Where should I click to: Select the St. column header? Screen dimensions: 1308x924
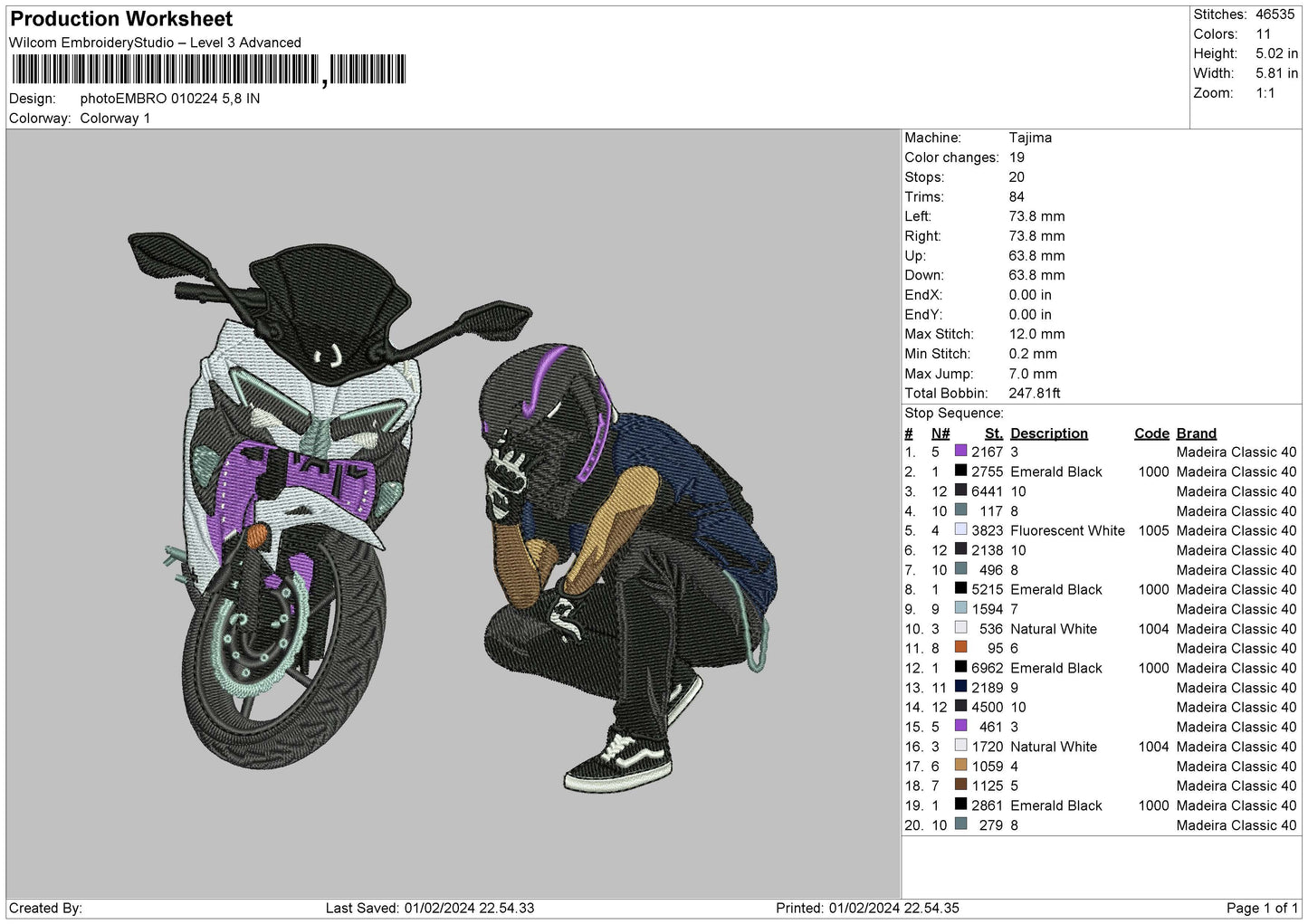994,433
